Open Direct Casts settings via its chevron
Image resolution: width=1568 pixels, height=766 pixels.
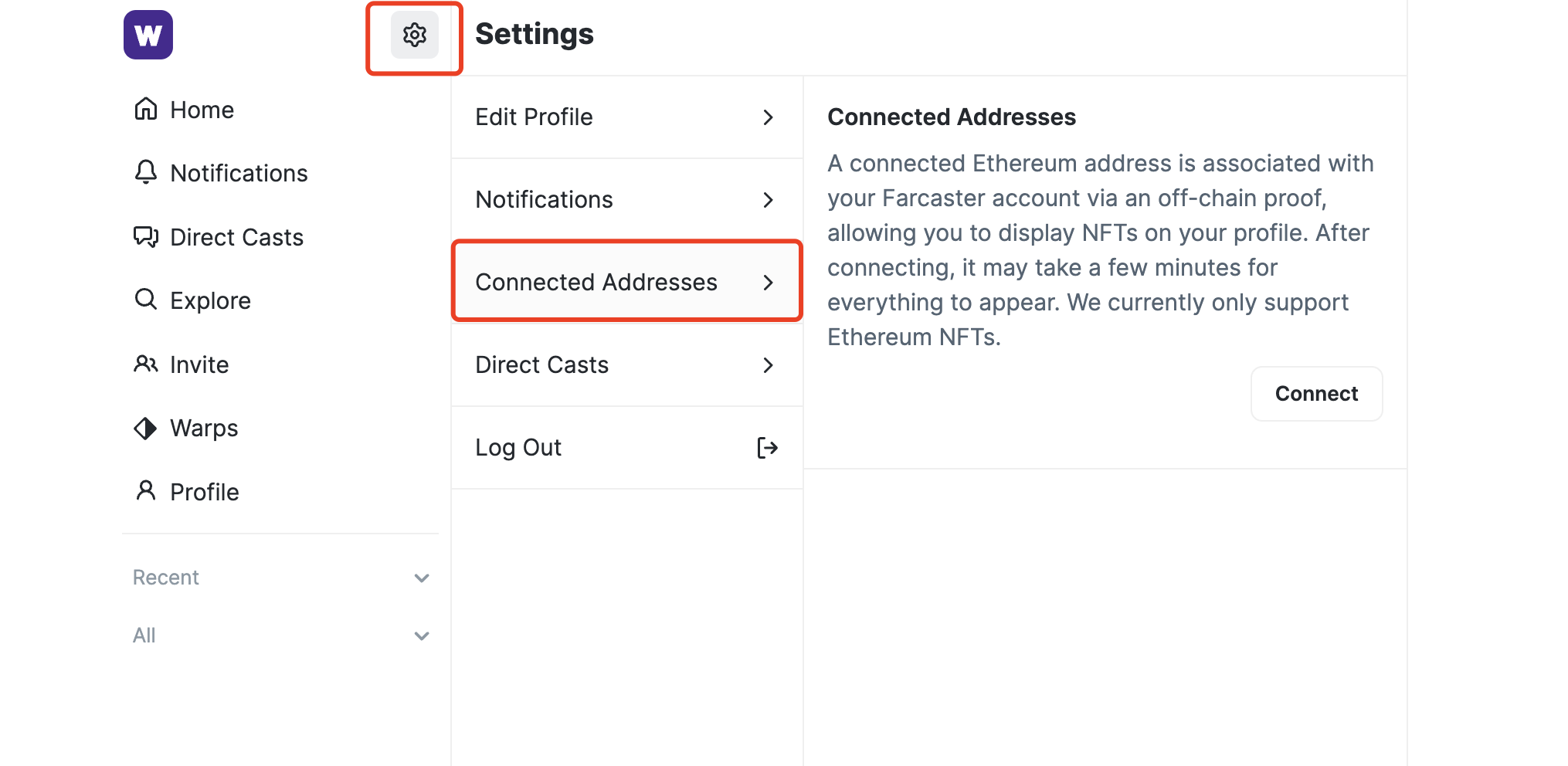point(768,365)
